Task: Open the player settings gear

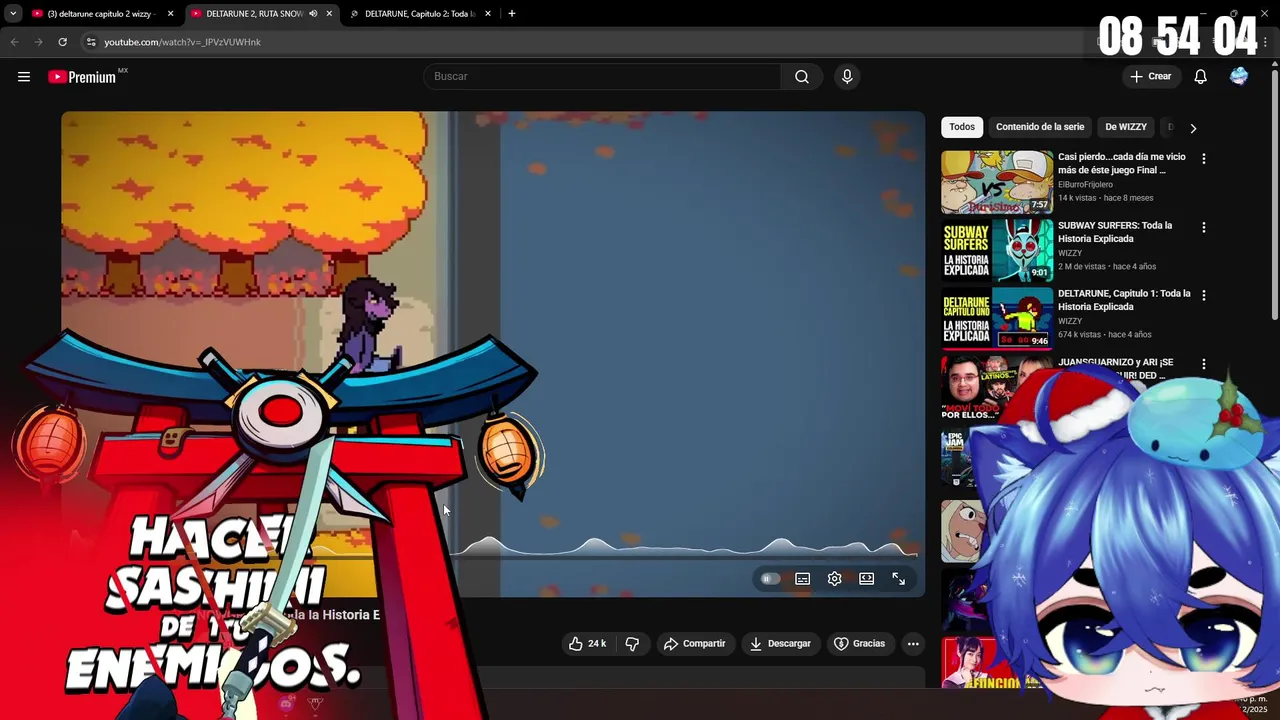Action: point(834,578)
